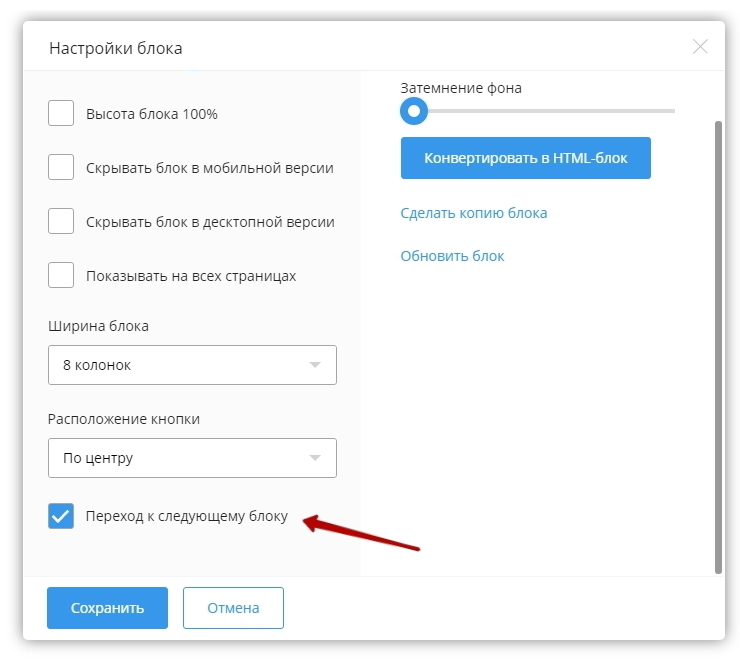Follow the 'Сделать копию блока' link
This screenshot has width=740, height=662.
473,213
